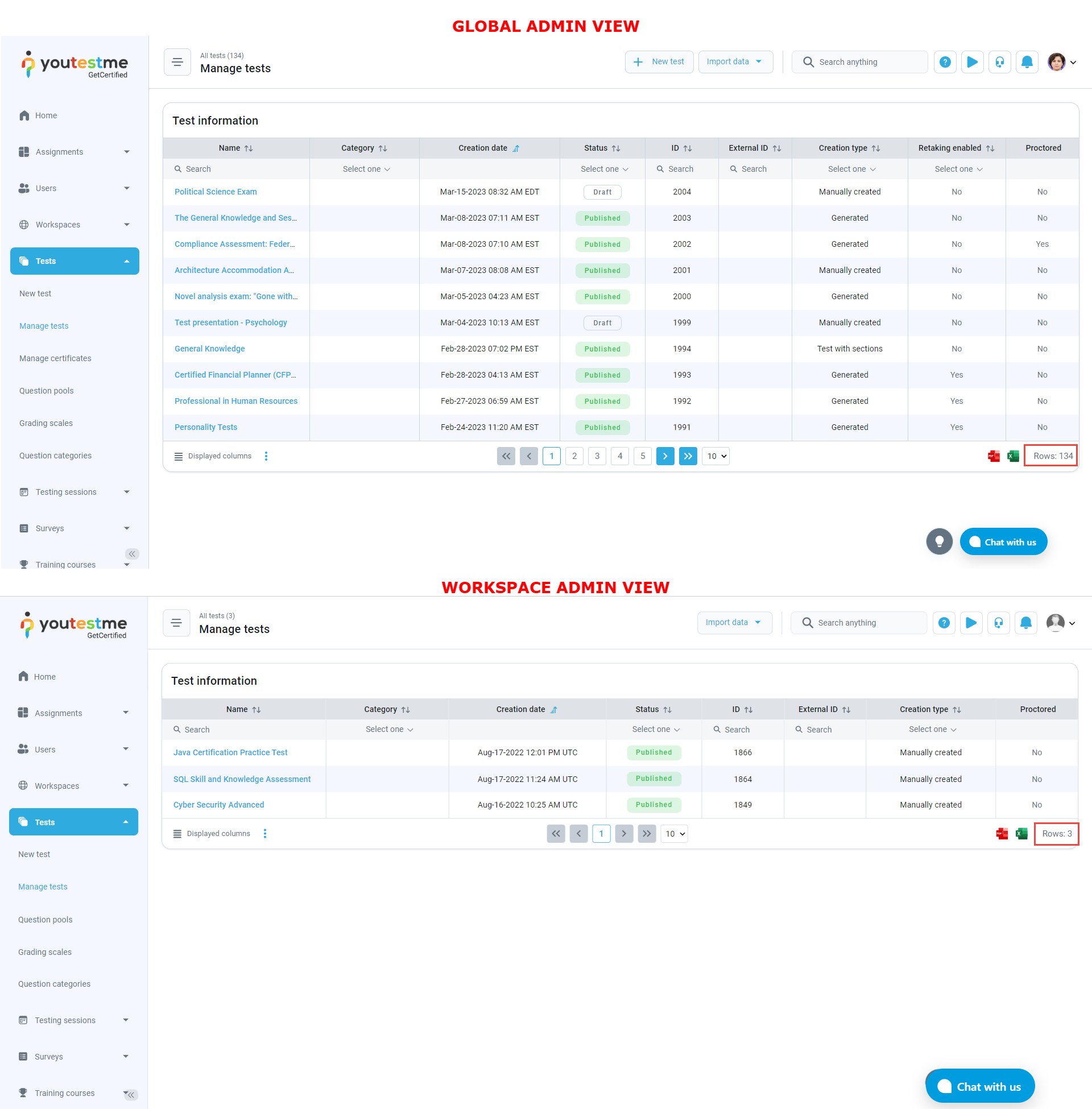Viewport: 1092px width, 1109px height.
Task: Open Question pools in workspace admin sidebar
Action: coord(45,919)
